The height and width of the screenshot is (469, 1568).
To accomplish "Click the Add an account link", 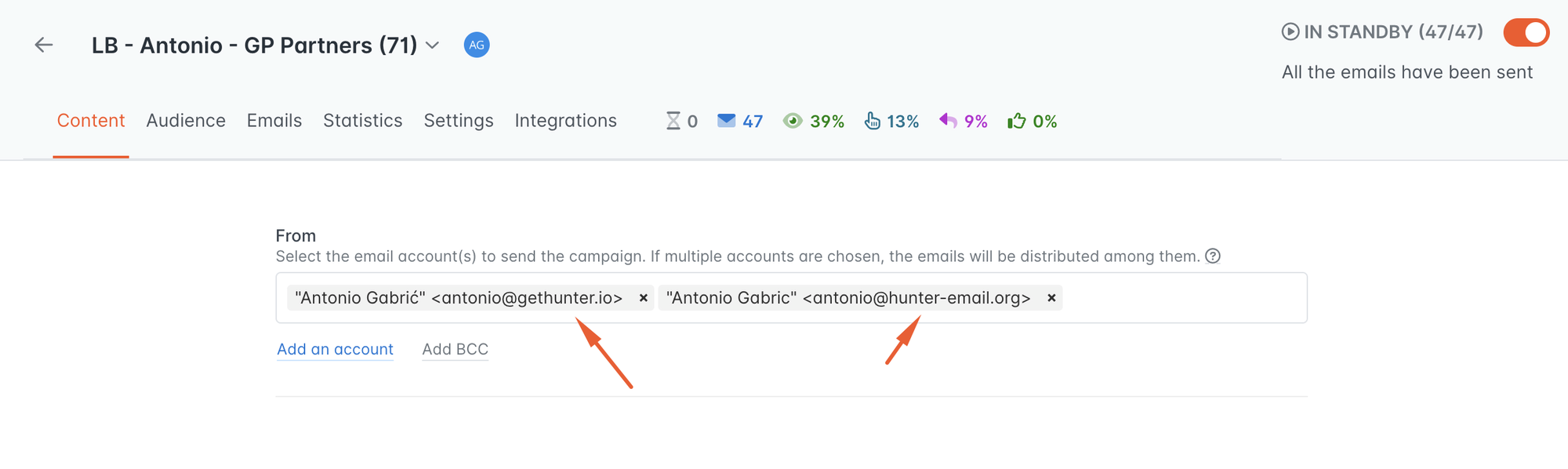I will (336, 350).
